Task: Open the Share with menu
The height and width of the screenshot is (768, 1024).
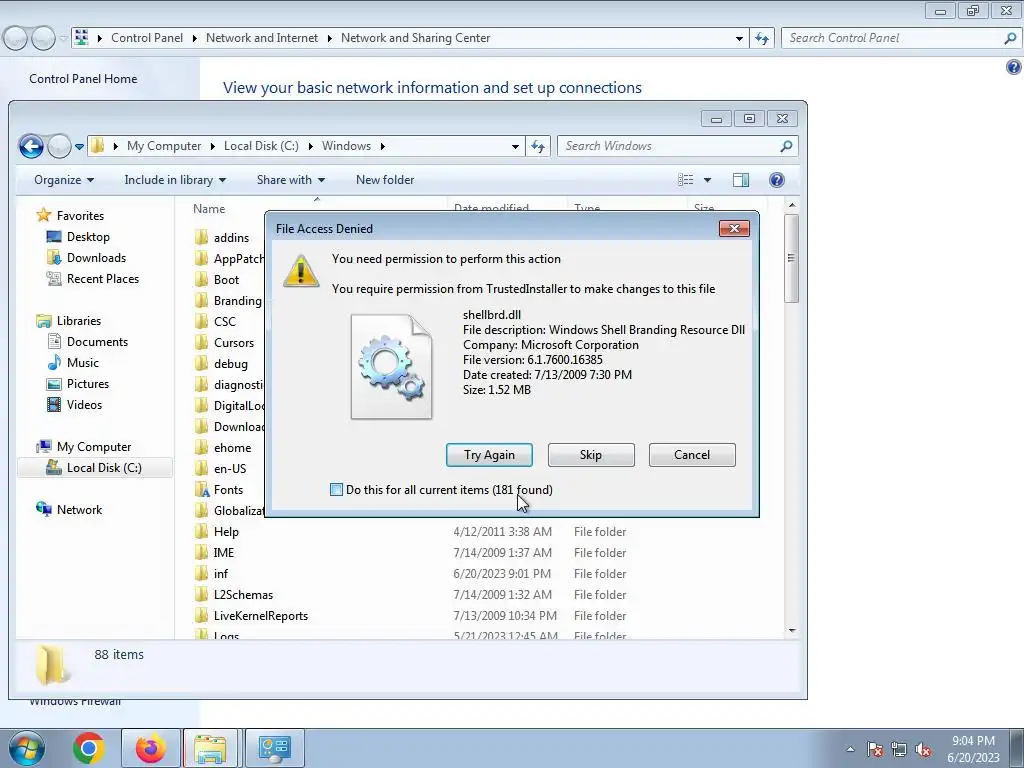Action: tap(291, 180)
